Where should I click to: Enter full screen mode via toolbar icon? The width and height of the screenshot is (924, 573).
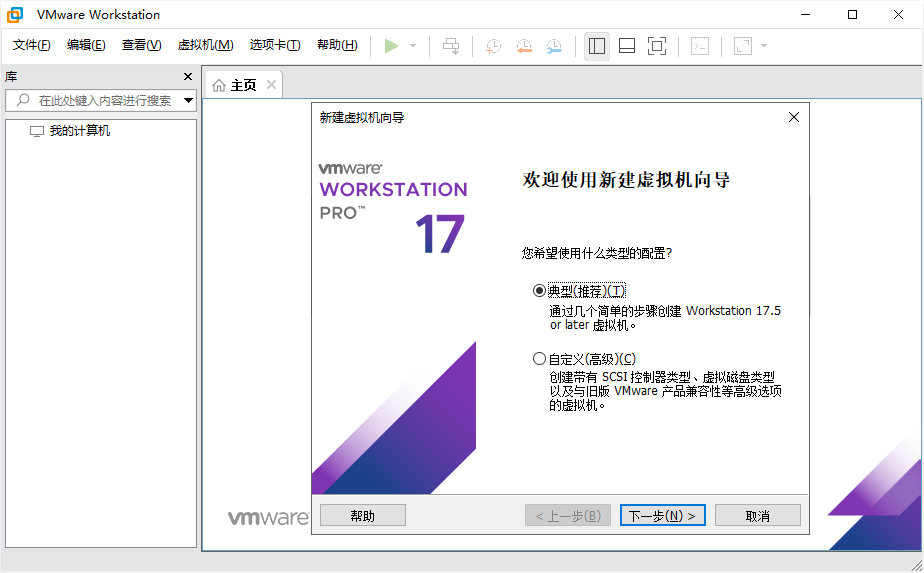(x=657, y=46)
